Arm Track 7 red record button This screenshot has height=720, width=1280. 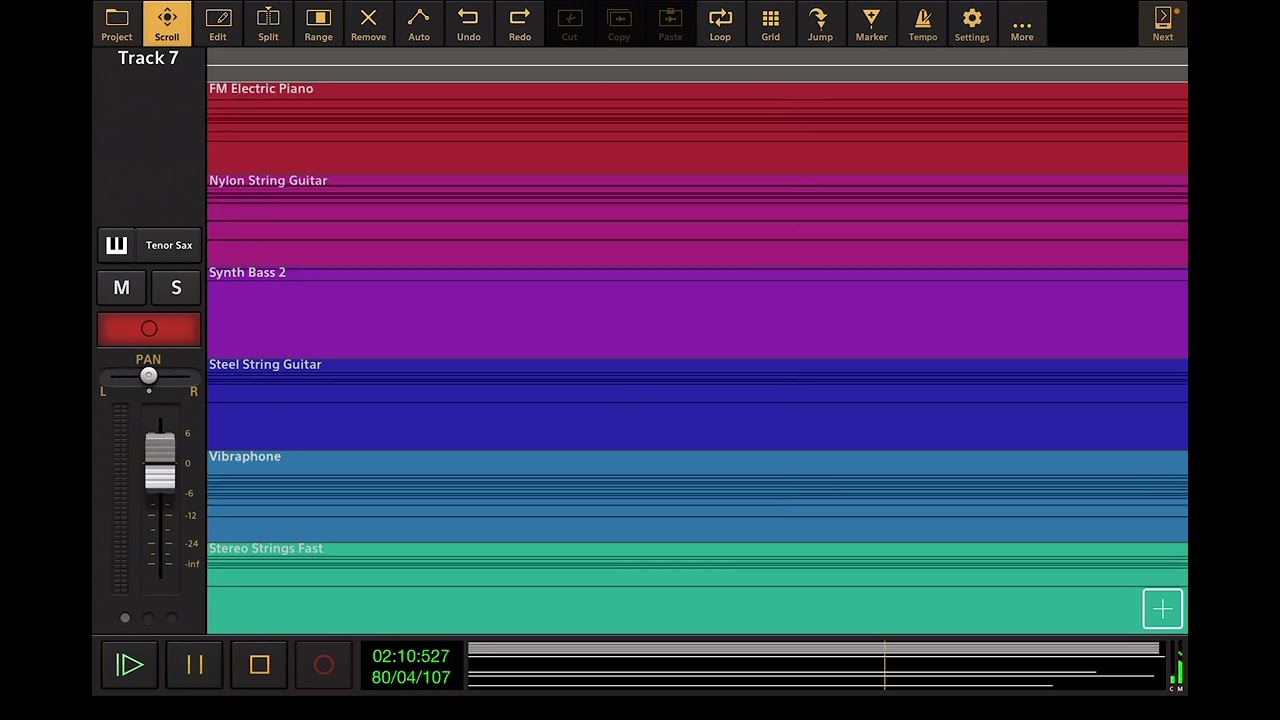[x=149, y=329]
